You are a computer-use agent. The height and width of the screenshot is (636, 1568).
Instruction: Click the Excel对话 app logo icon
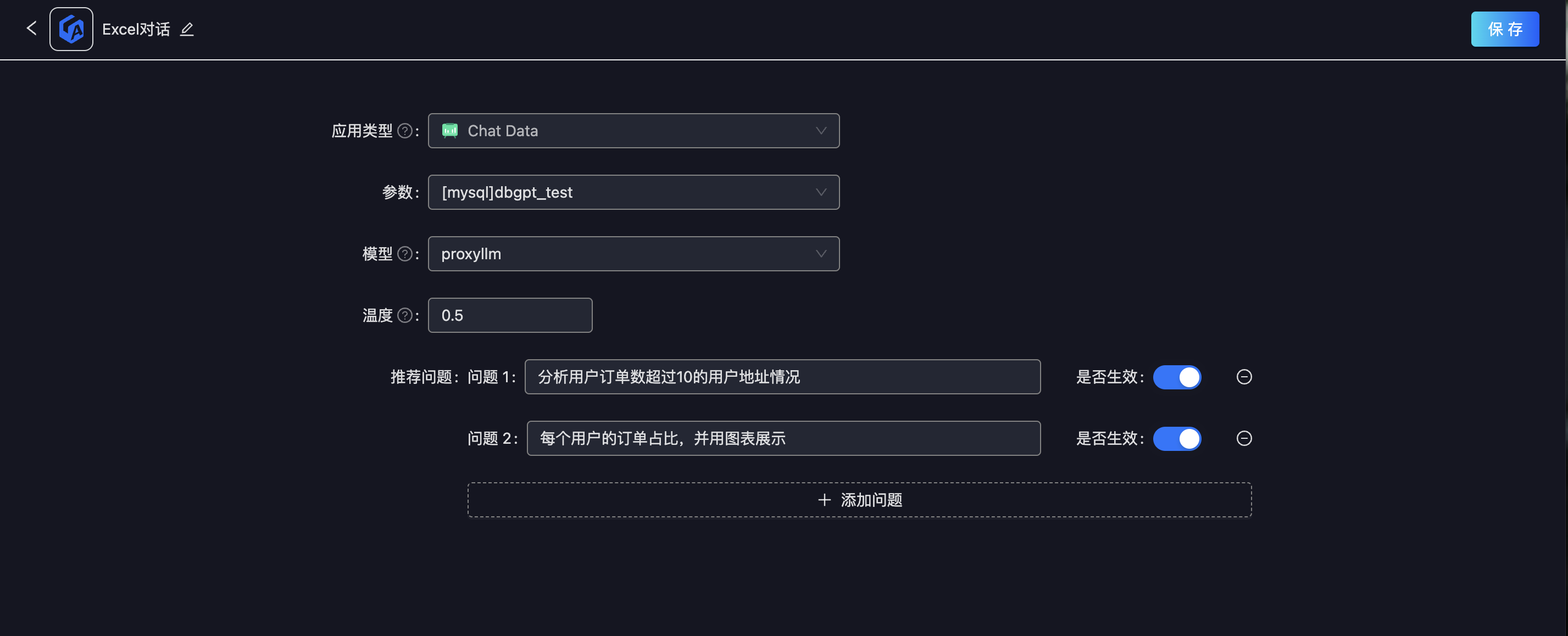(71, 29)
